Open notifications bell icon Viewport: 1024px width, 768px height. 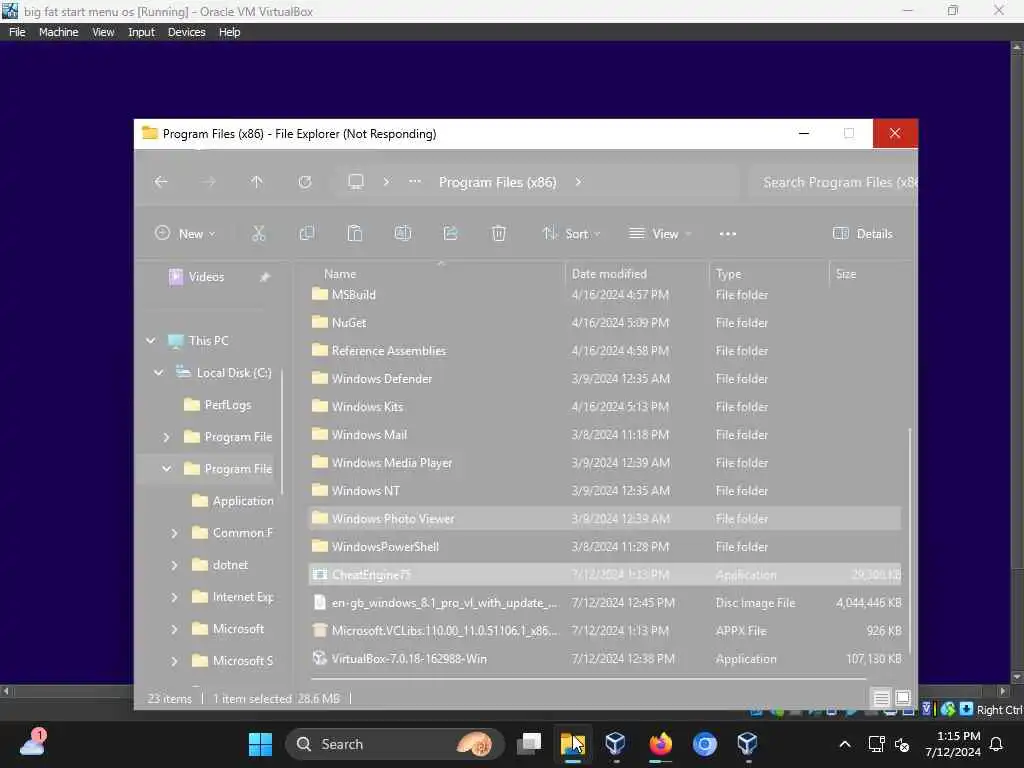[997, 744]
